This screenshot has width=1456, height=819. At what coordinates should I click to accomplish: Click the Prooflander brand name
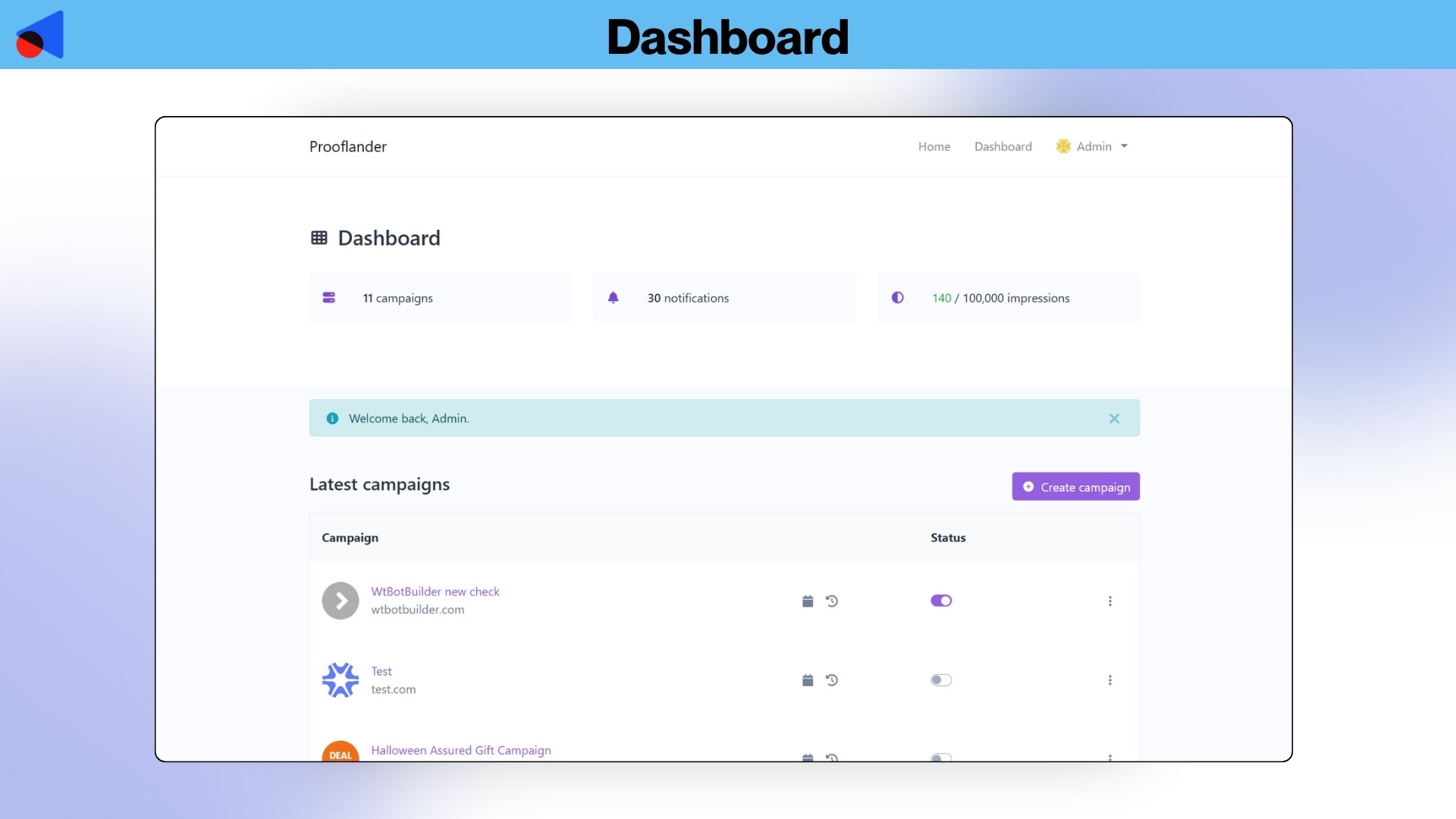tap(348, 146)
